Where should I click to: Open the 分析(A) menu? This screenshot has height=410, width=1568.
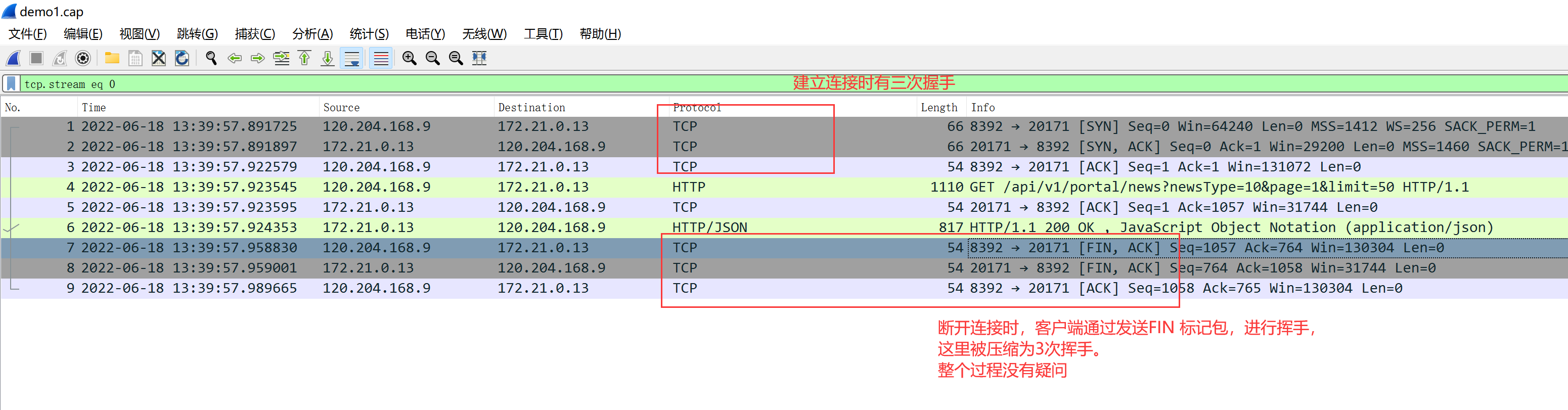(x=312, y=34)
